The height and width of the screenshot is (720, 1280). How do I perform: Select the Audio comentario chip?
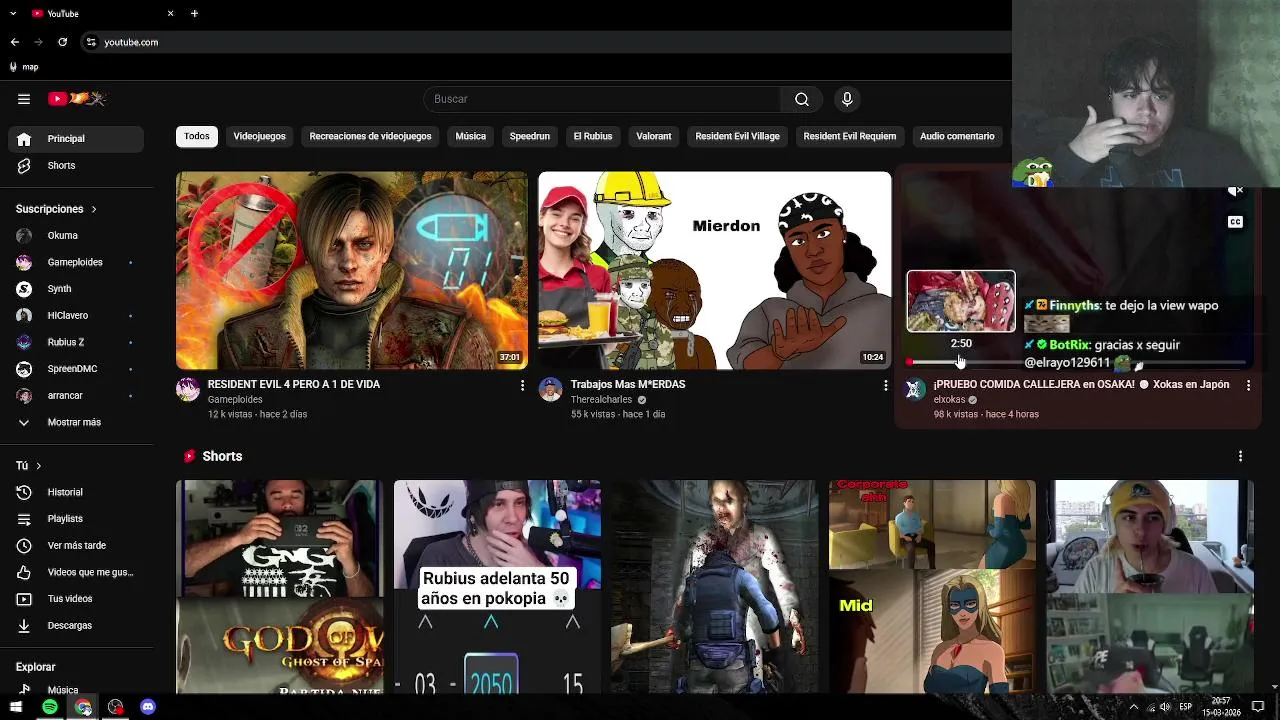click(x=957, y=136)
